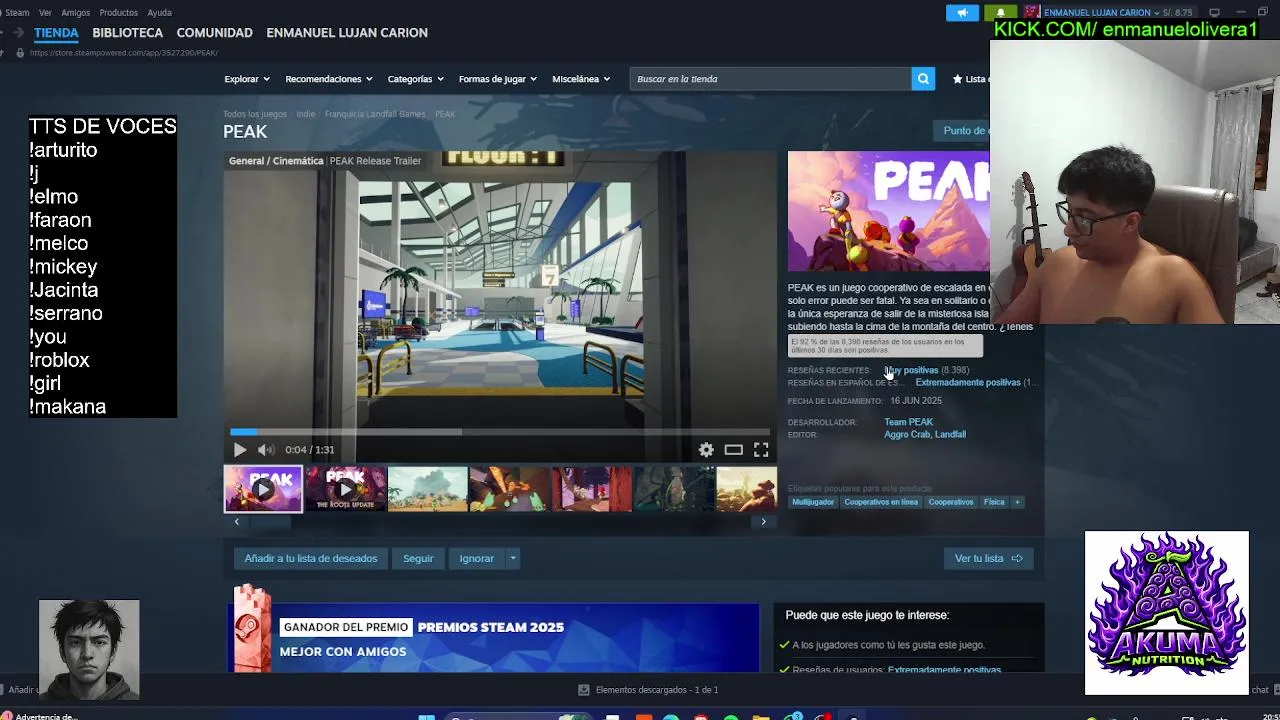This screenshot has width=1280, height=720.
Task: Select the island landscape screenshot thumbnail
Action: click(x=427, y=489)
